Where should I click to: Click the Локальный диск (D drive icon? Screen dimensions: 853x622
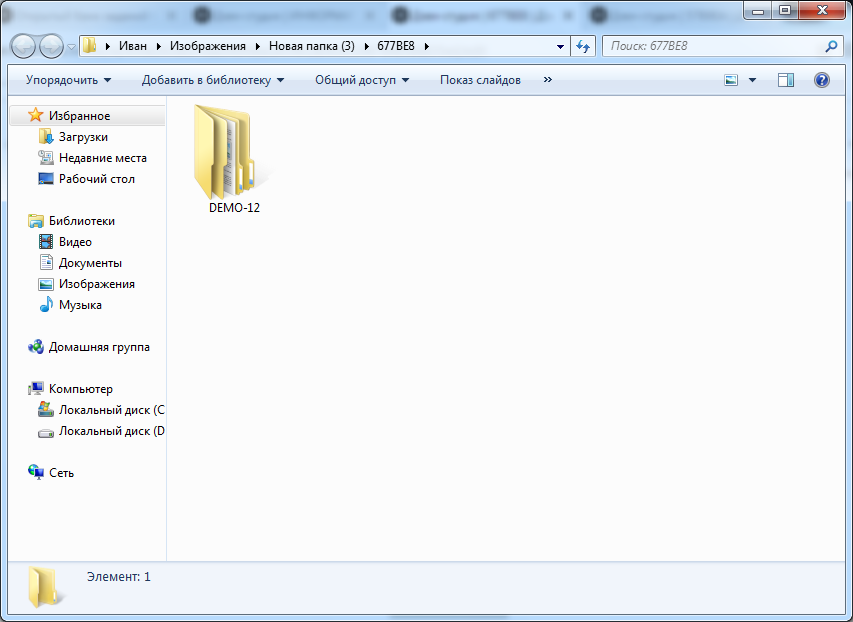tap(46, 433)
